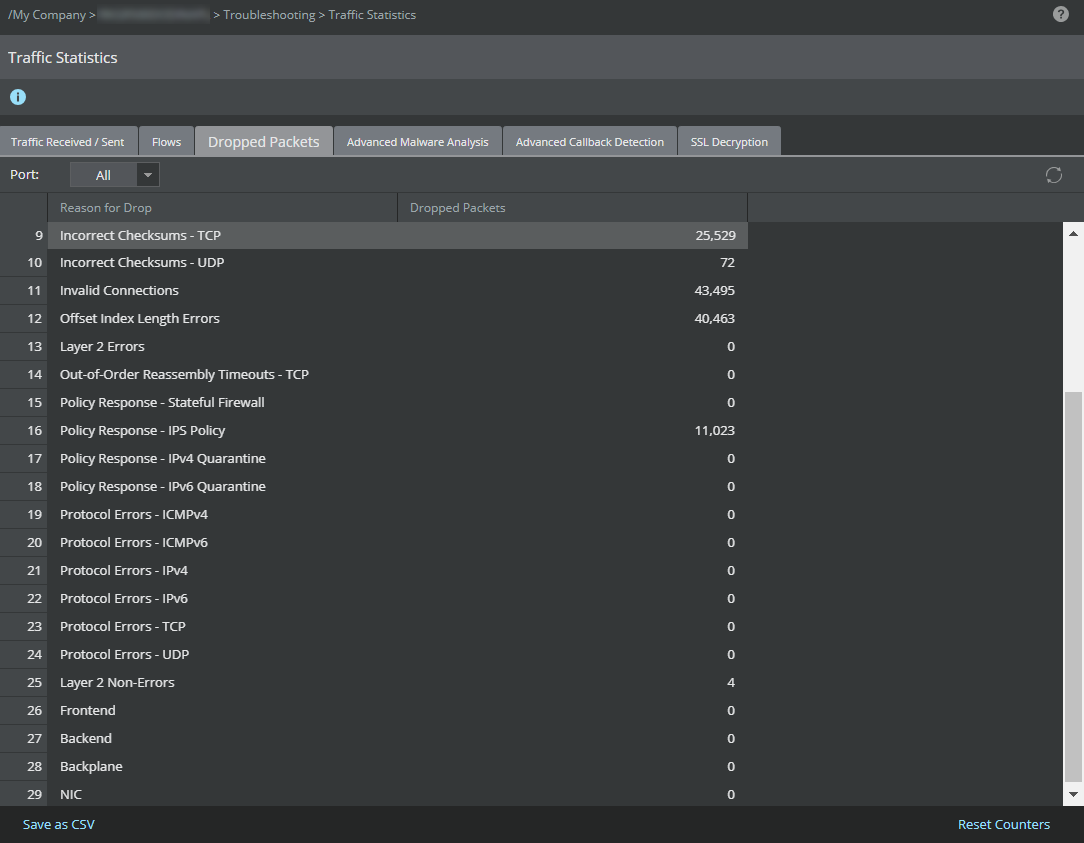Select the Dropped Packets tab
The height and width of the screenshot is (843, 1084).
pyautogui.click(x=264, y=142)
